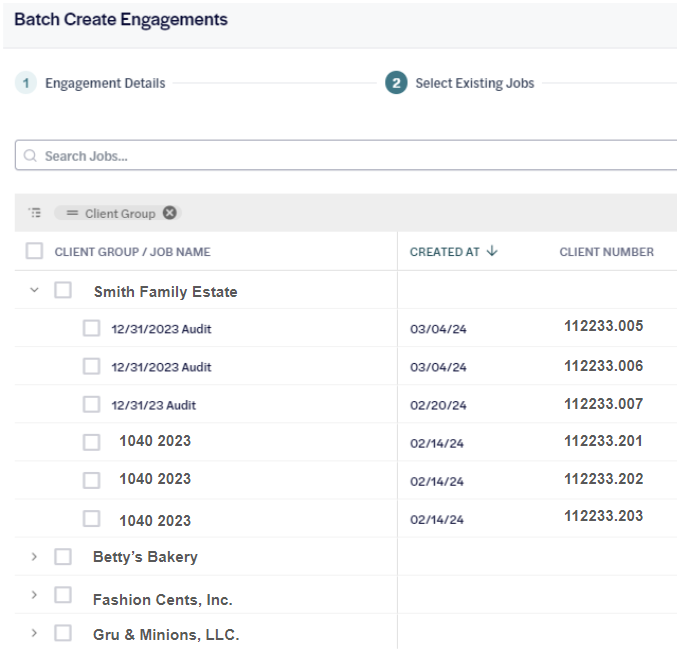This screenshot has height=649, width=677.
Task: Click the step 1 number circle
Action: [26, 83]
